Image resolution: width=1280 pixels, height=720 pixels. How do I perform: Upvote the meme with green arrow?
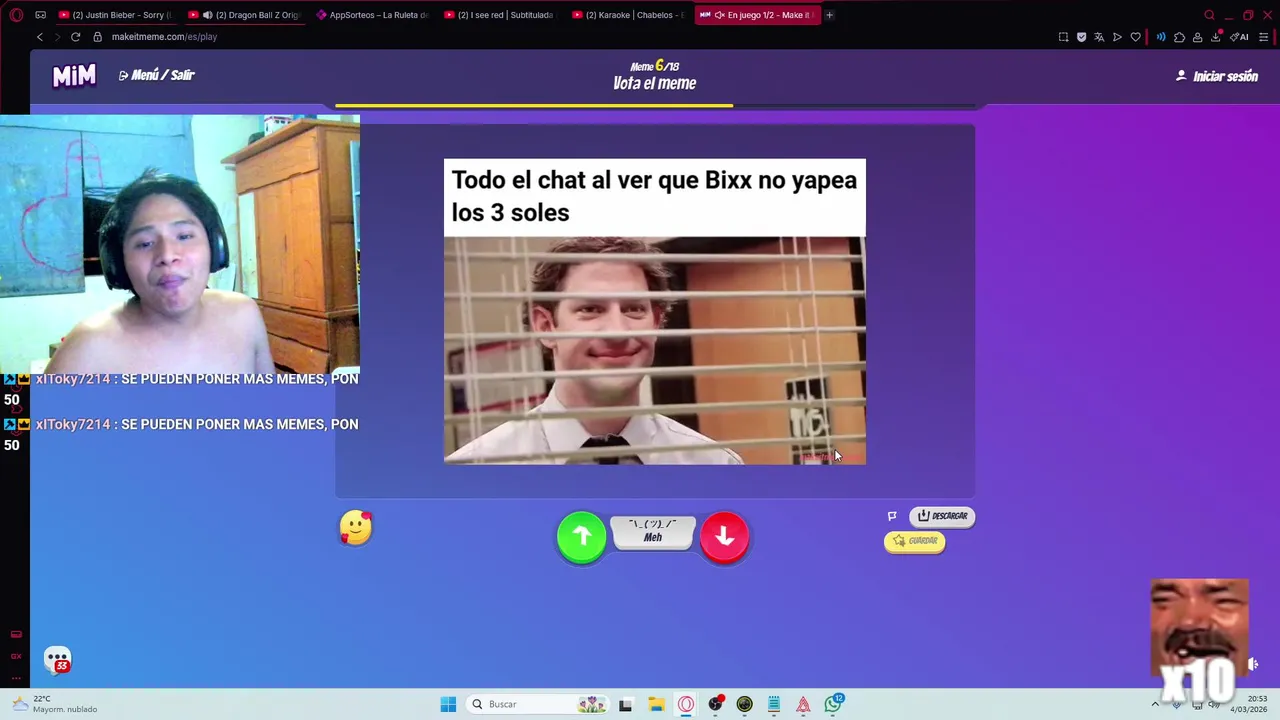click(x=581, y=537)
